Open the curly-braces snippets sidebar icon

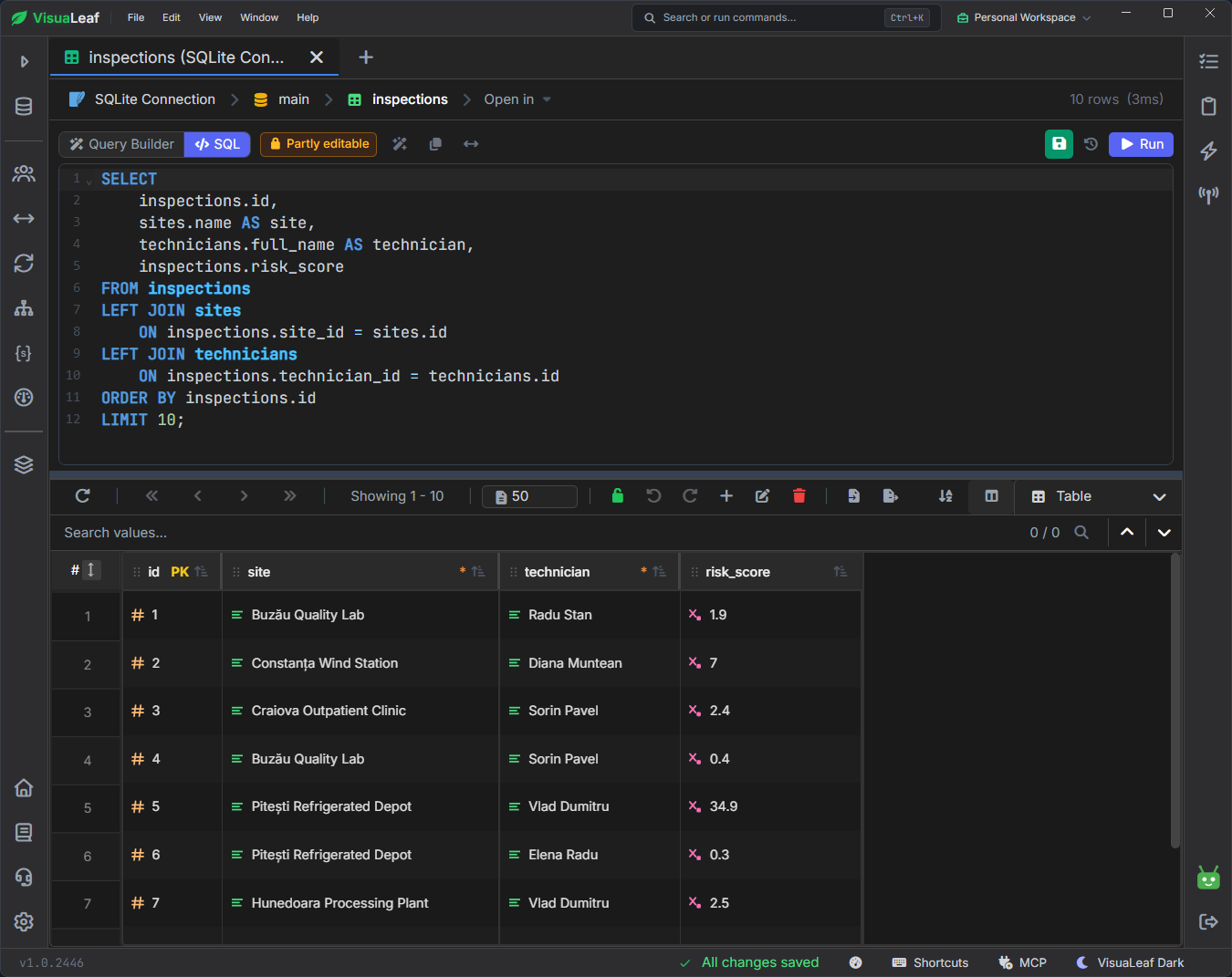[24, 353]
